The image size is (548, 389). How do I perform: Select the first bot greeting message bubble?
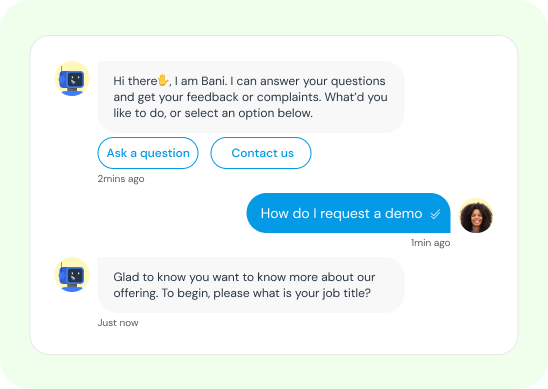tap(251, 97)
